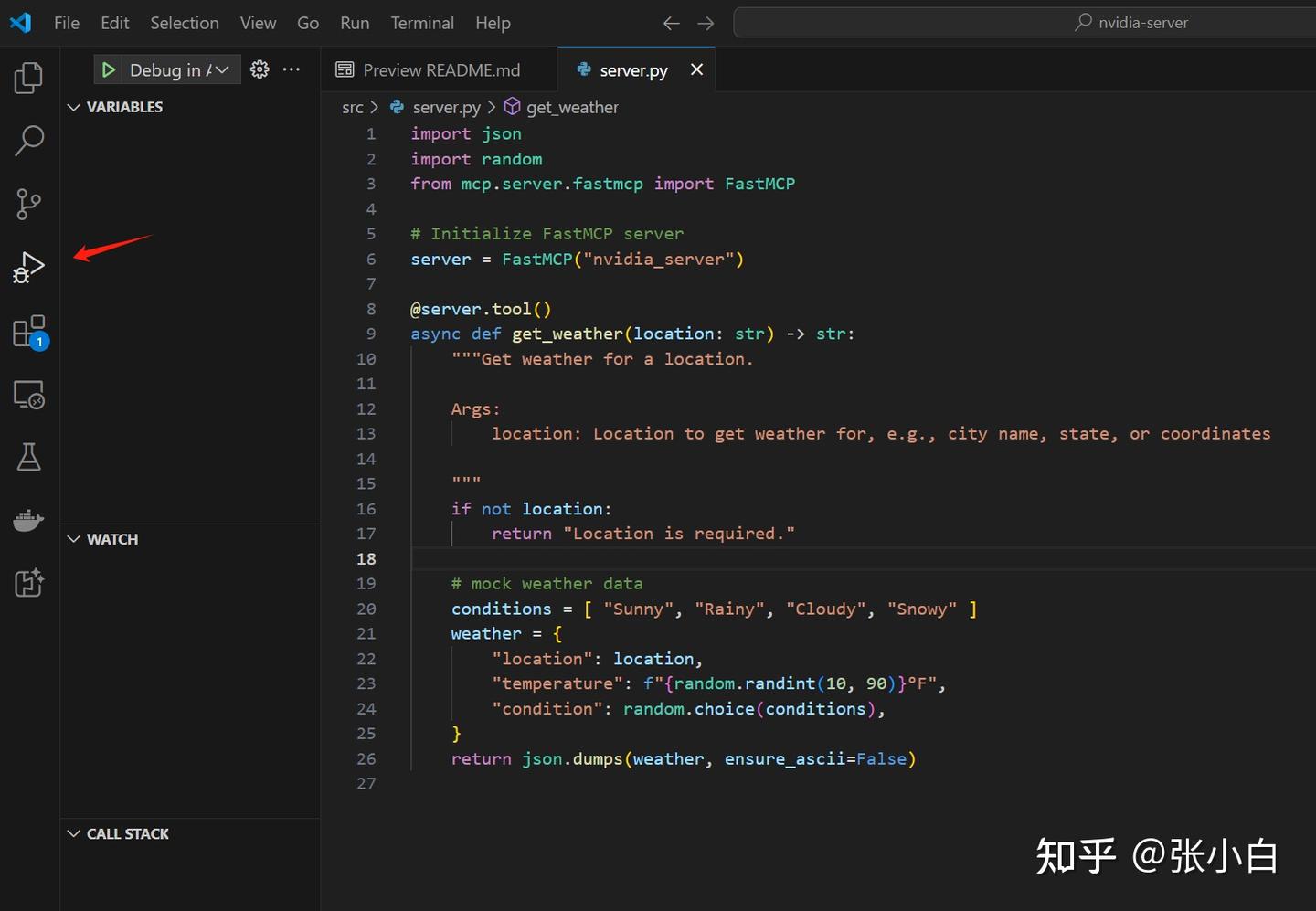Open the Selection menu
This screenshot has width=1316, height=911.
[x=185, y=23]
